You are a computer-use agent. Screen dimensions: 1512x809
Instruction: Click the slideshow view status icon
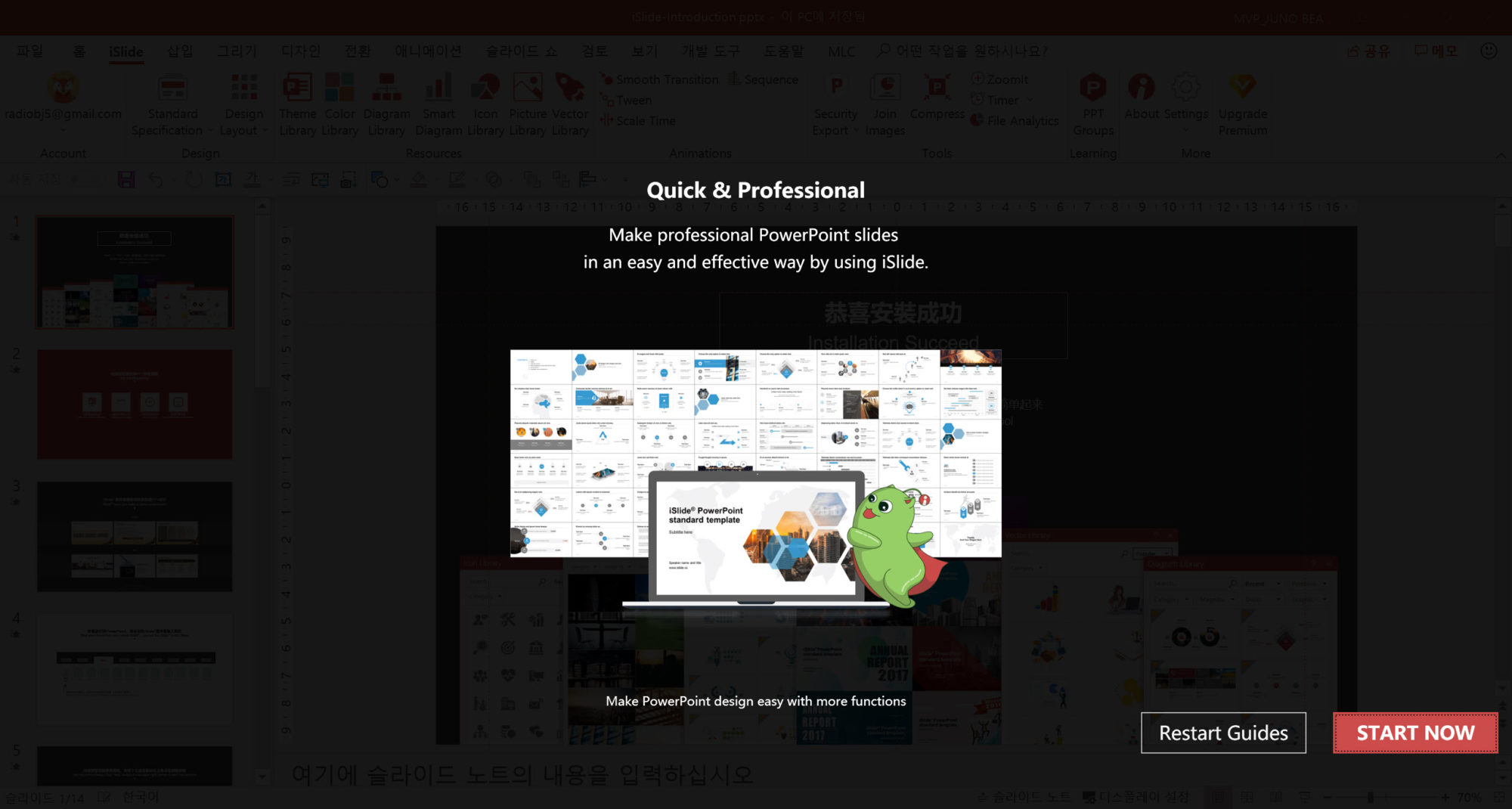(1306, 797)
